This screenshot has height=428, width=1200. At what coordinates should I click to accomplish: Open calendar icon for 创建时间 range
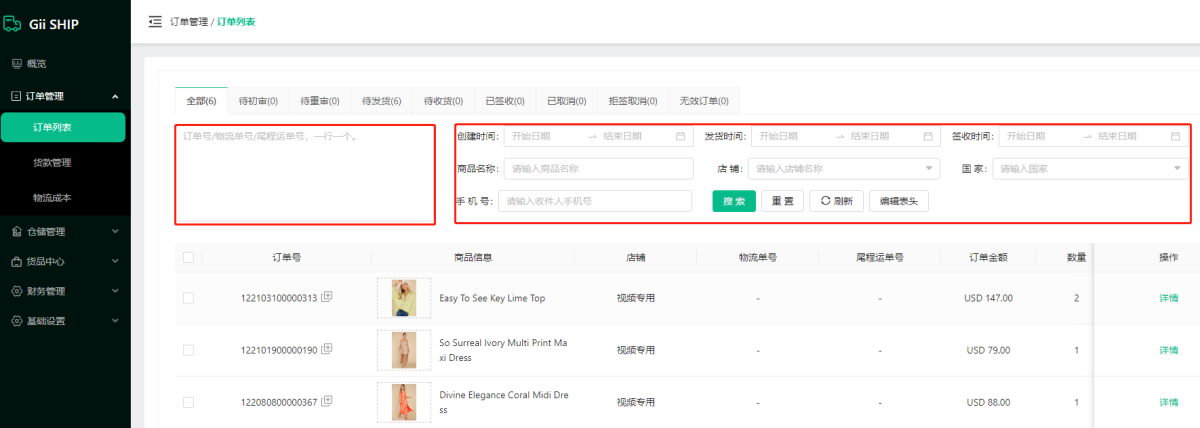click(681, 136)
